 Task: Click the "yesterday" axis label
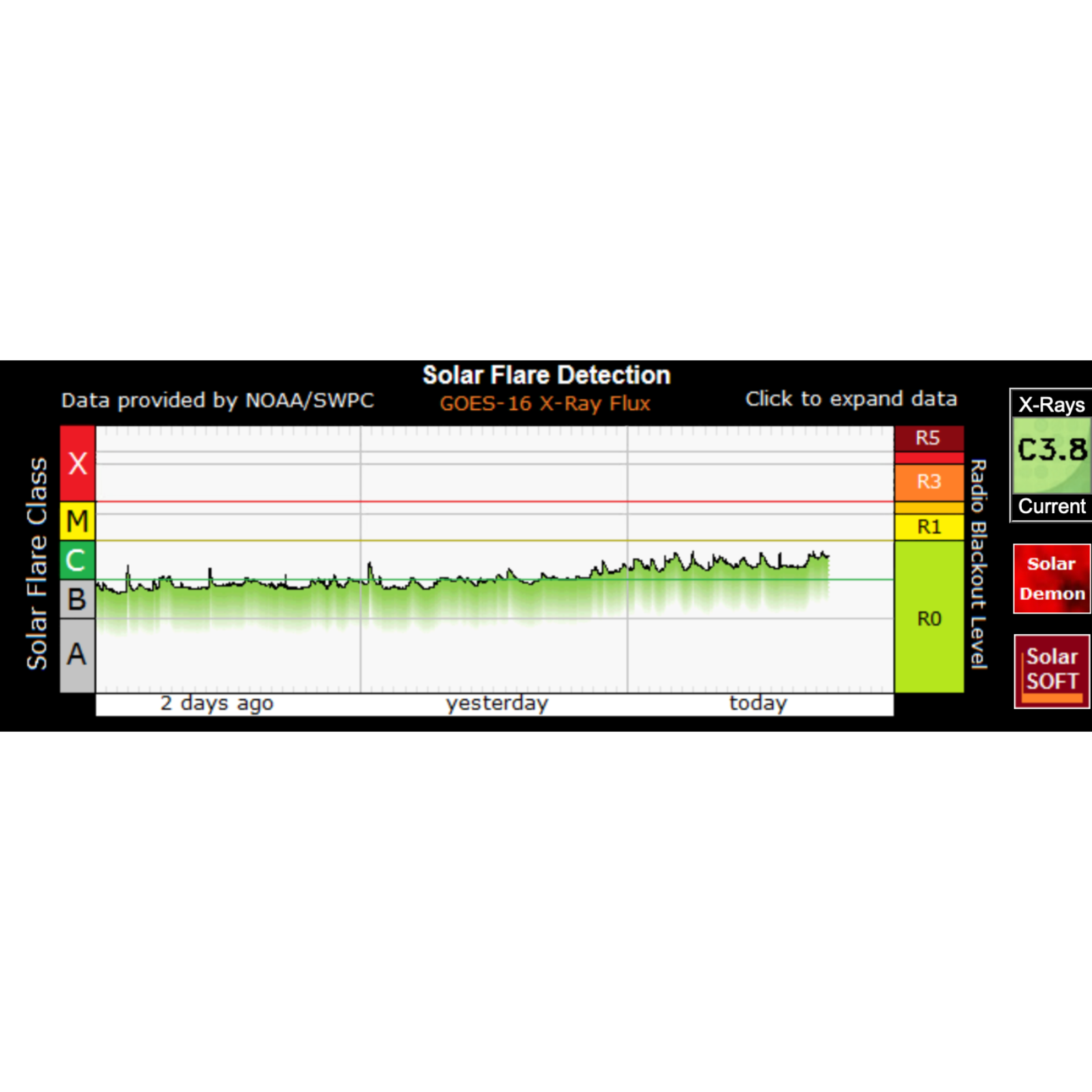pyautogui.click(x=497, y=703)
